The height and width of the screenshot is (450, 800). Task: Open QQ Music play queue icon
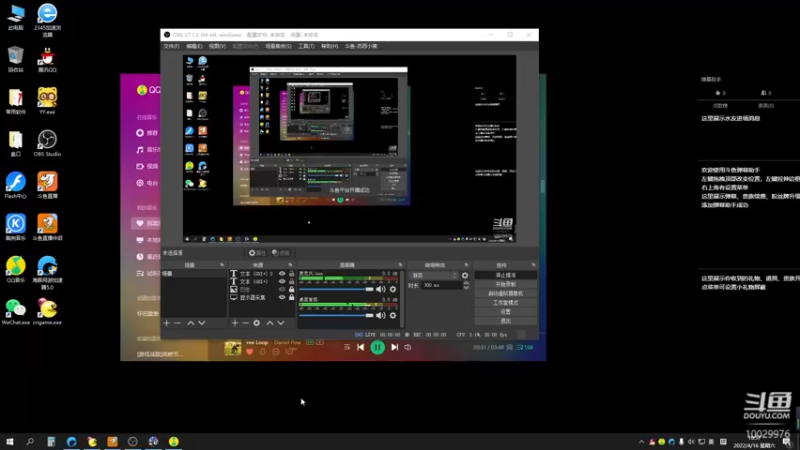tap(524, 347)
